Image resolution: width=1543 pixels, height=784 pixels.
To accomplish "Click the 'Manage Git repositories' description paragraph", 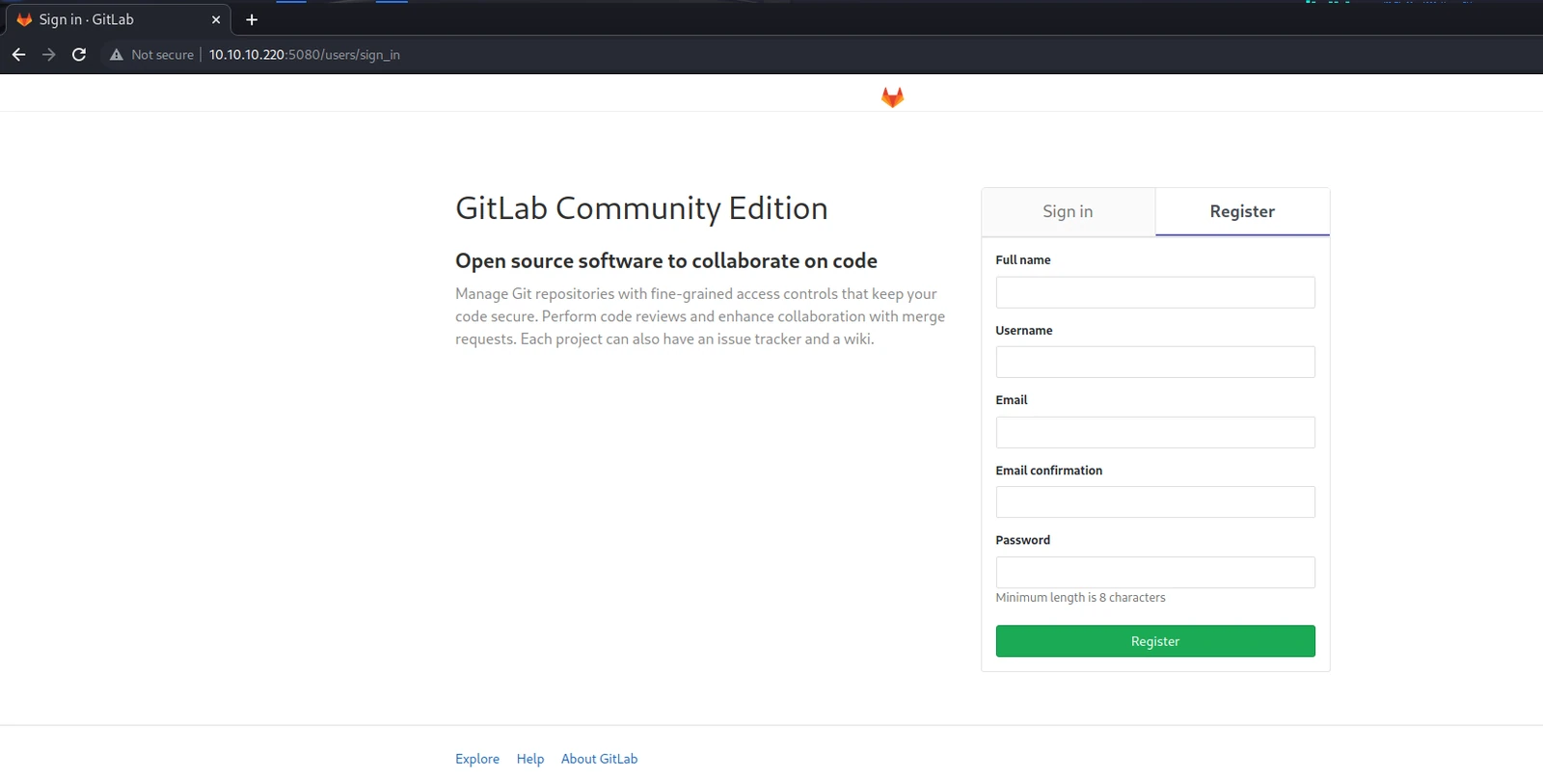I will click(700, 316).
